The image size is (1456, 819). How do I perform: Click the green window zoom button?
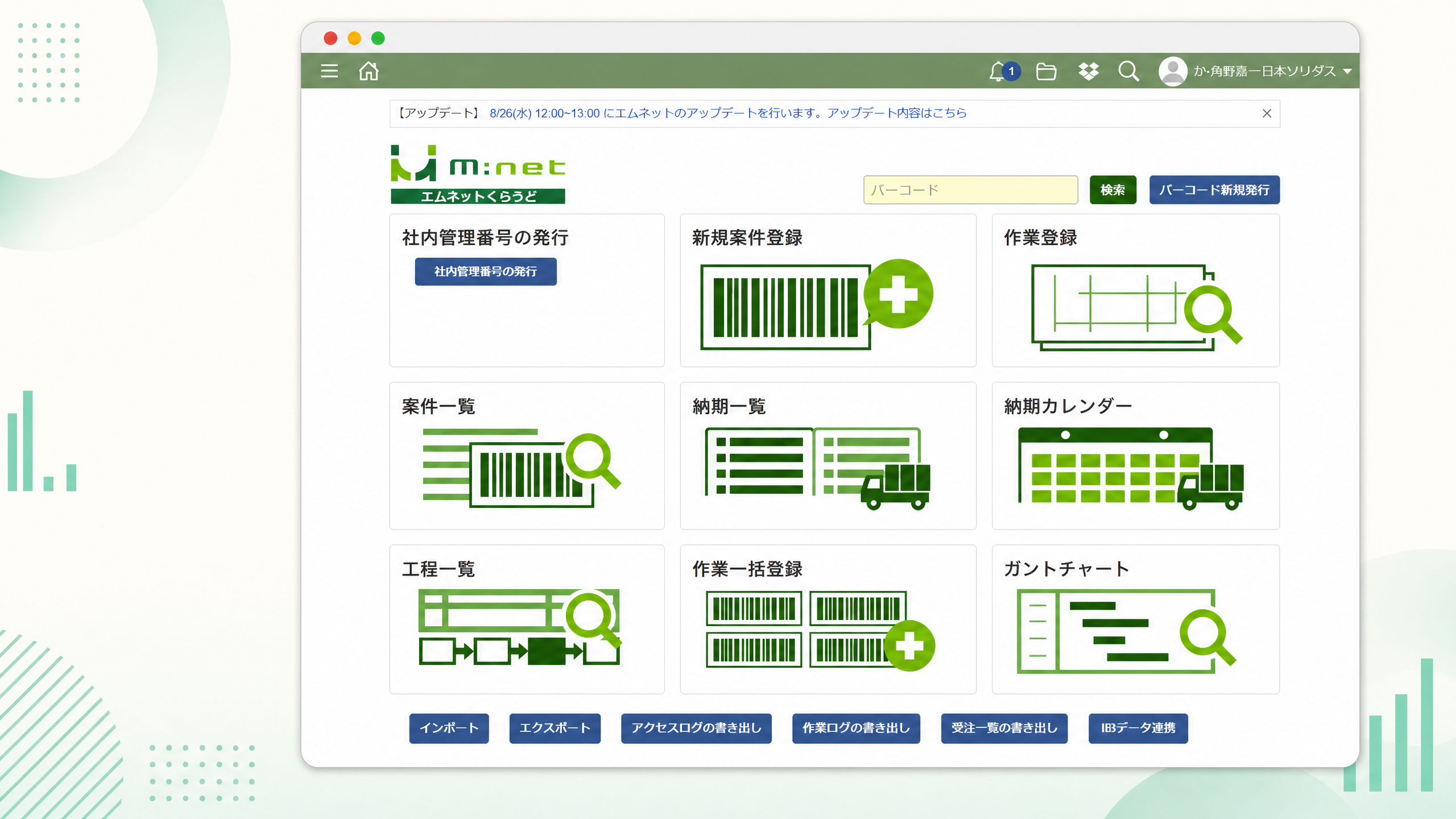(x=378, y=38)
